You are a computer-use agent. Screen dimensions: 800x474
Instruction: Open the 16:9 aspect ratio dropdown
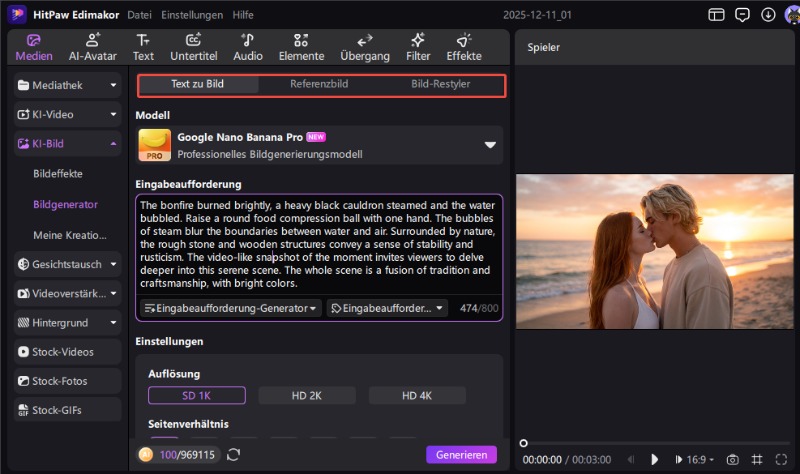(x=700, y=460)
